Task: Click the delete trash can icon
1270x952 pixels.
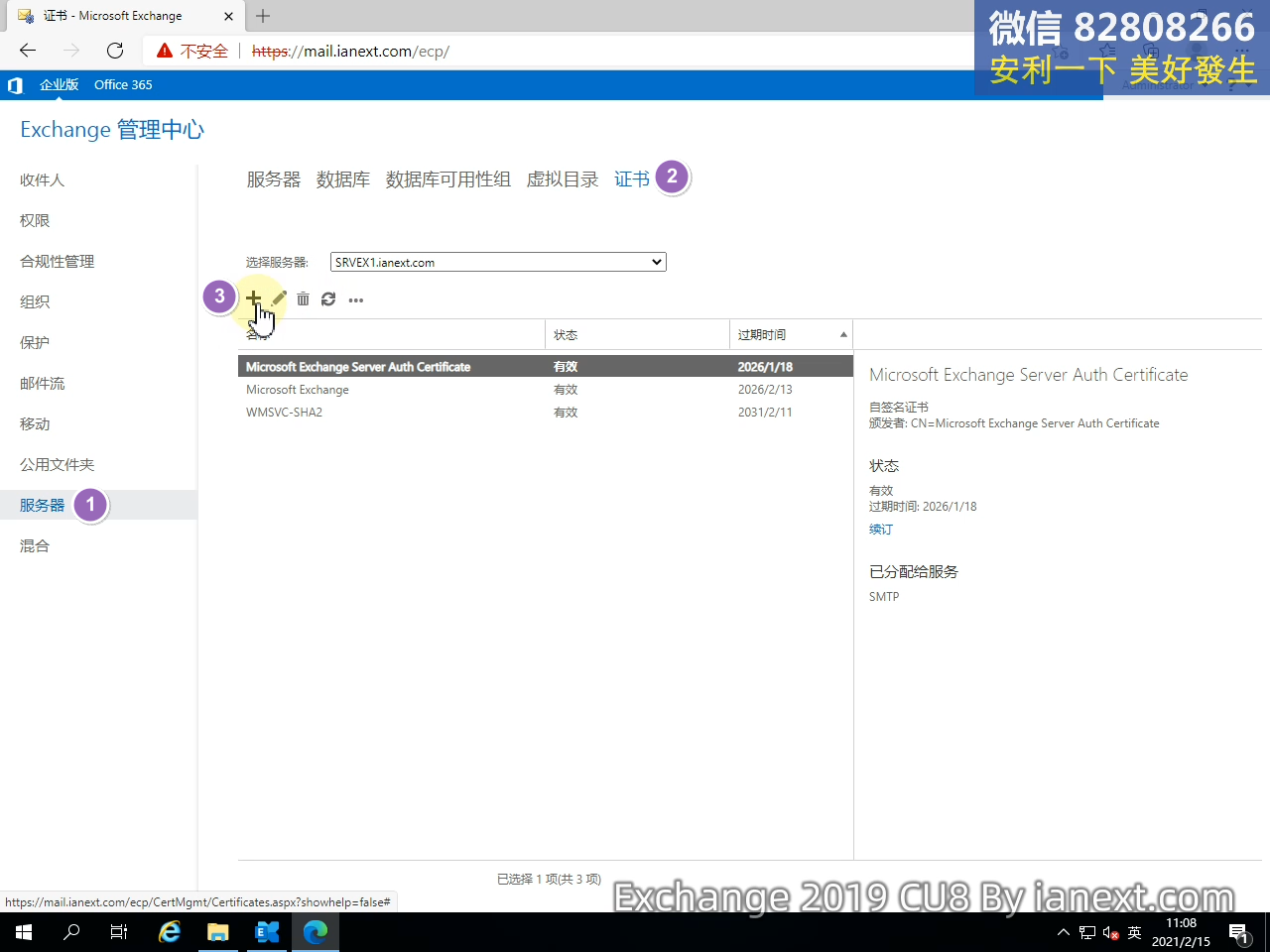Action: coord(304,298)
